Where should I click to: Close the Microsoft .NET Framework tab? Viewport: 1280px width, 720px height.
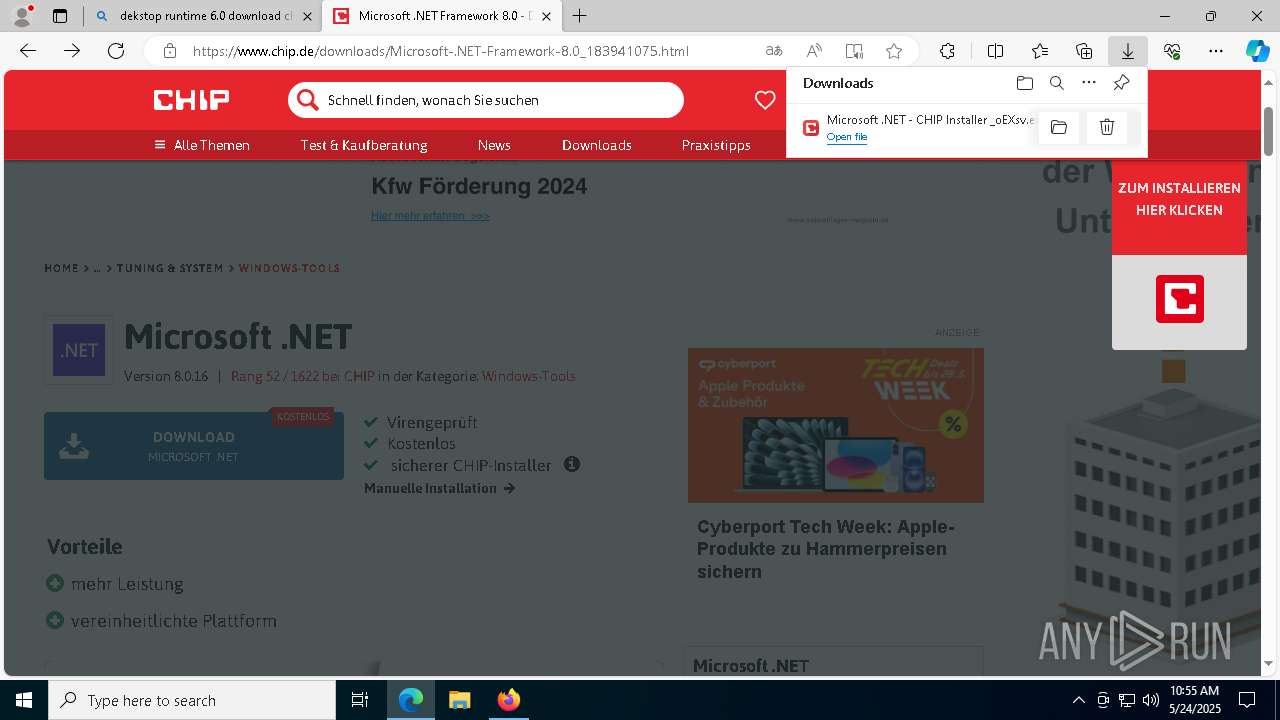[546, 16]
